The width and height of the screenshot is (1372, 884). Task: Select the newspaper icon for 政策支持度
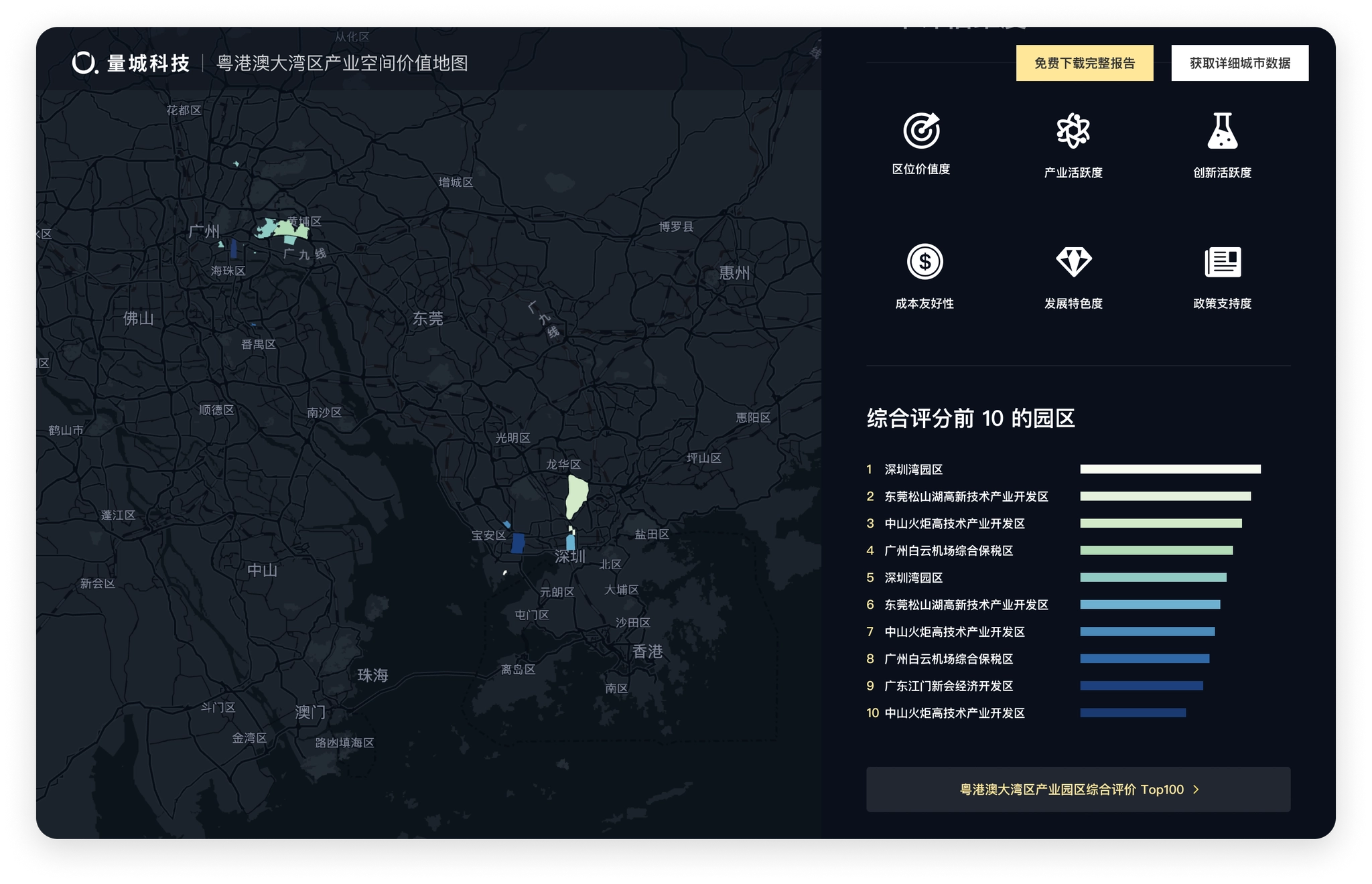point(1222,262)
